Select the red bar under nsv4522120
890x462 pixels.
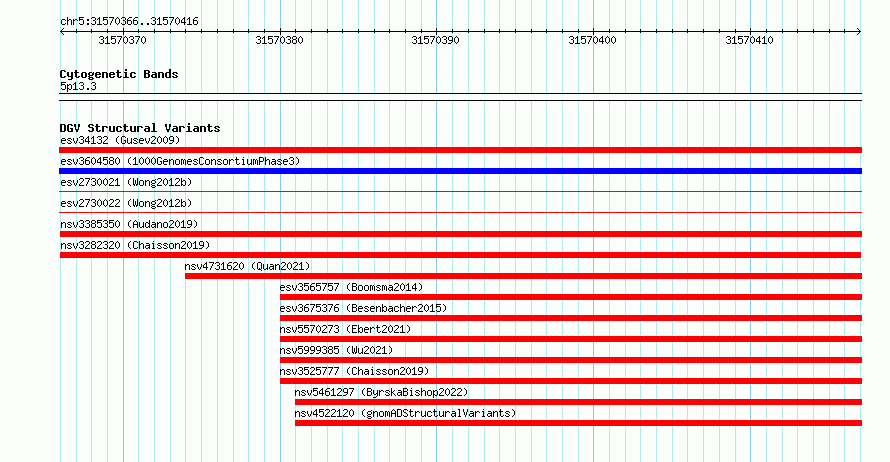click(578, 423)
